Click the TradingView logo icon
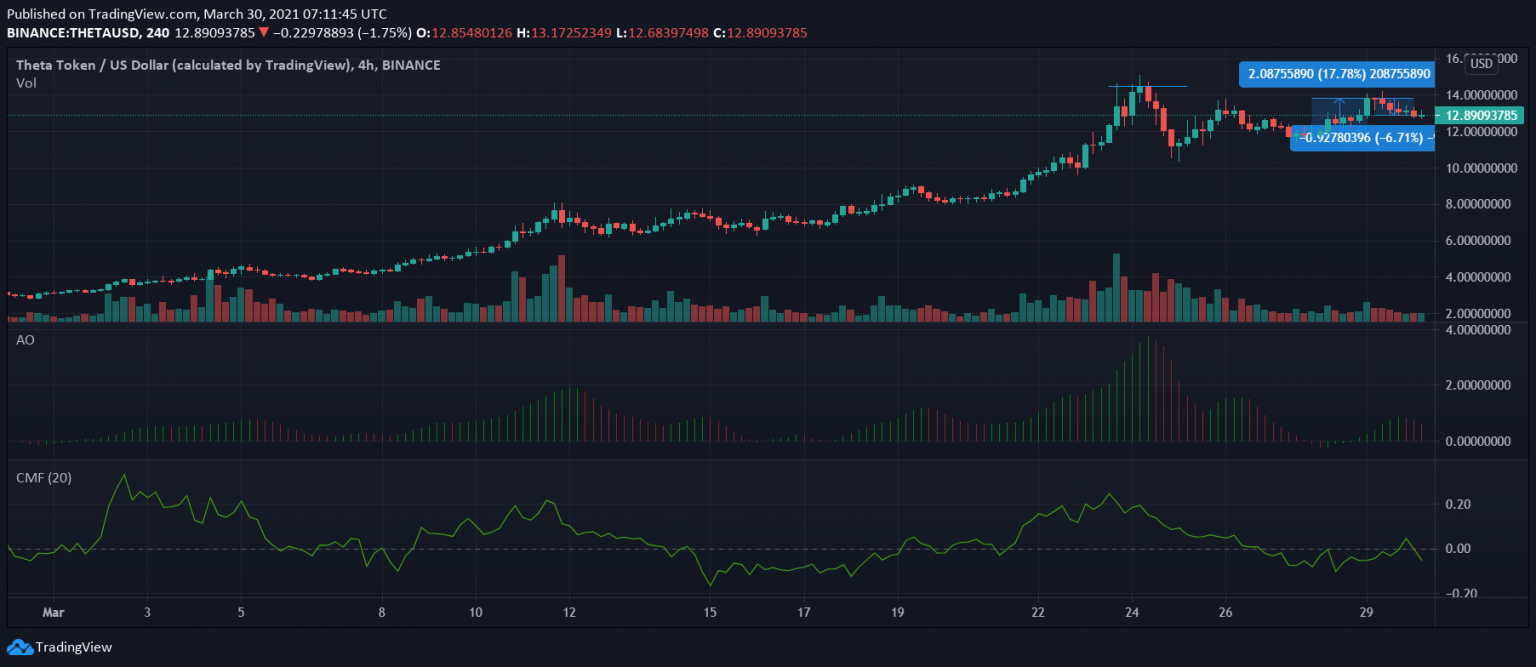Image resolution: width=1536 pixels, height=667 pixels. coord(18,647)
